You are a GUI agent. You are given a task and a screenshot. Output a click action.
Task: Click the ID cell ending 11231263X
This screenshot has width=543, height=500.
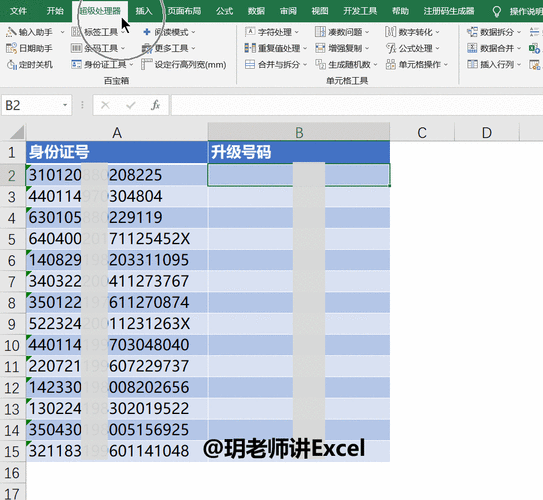(117, 324)
